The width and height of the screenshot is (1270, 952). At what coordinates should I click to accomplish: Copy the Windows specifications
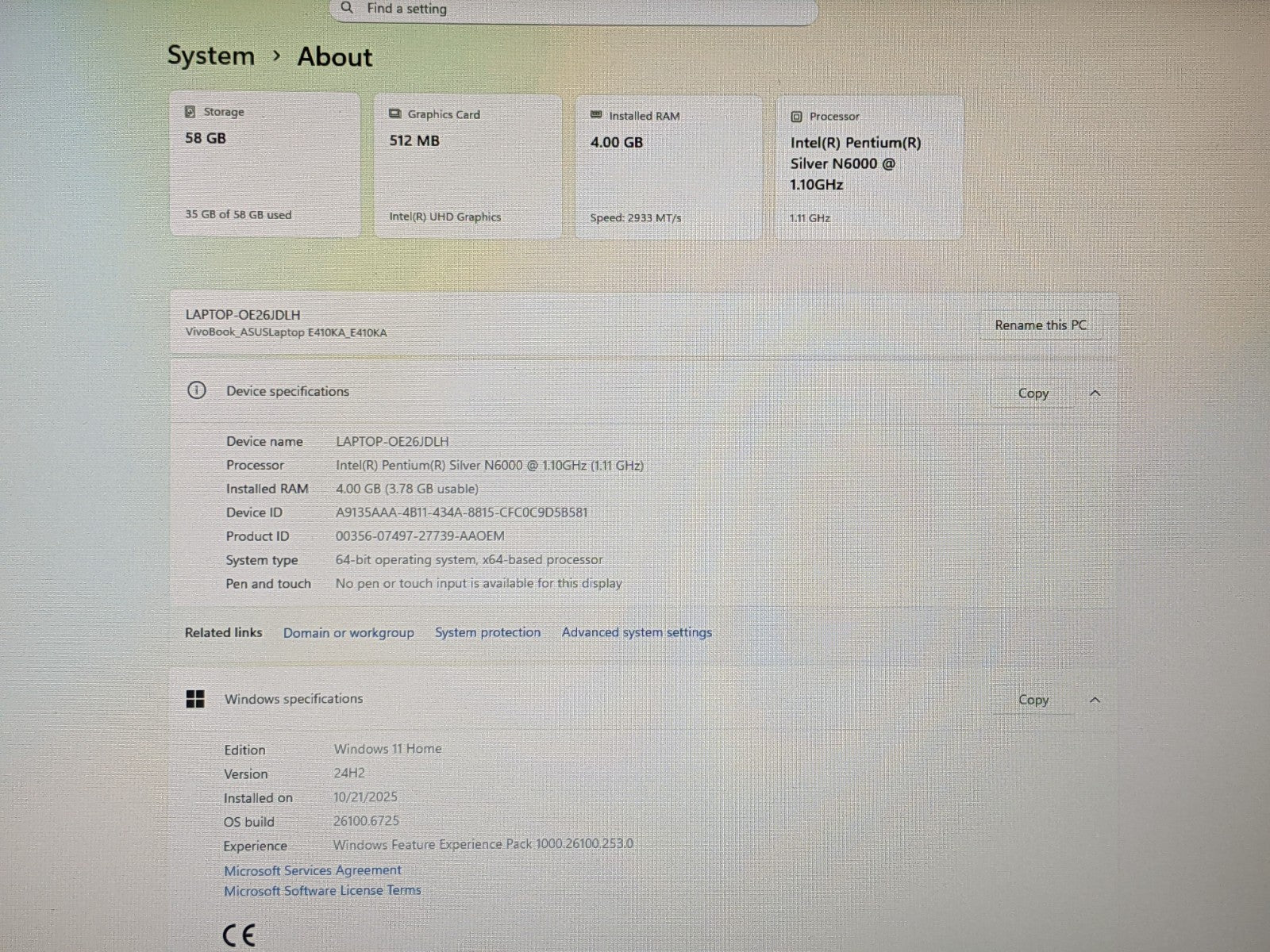1033,700
